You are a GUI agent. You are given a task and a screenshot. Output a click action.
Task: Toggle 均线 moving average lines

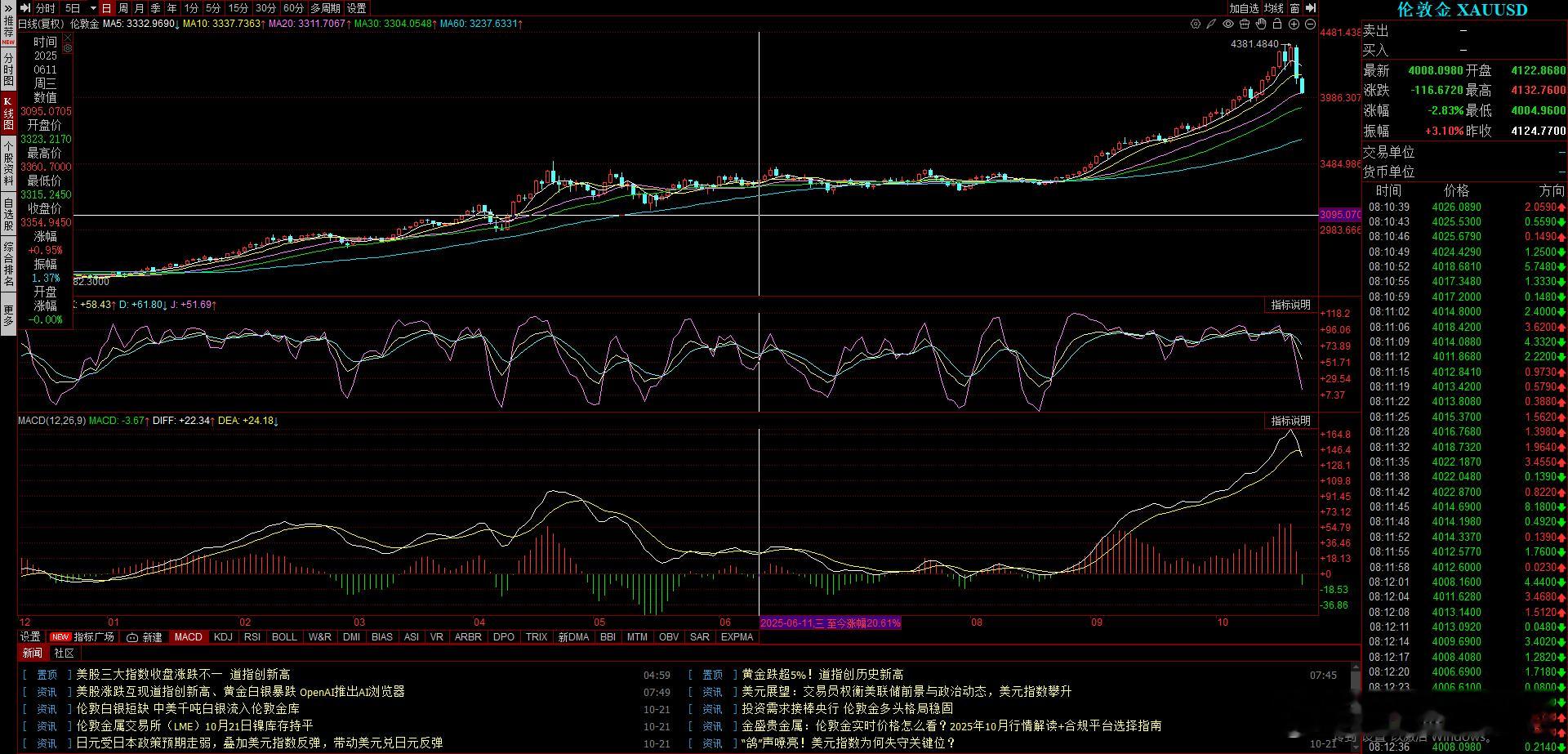coord(1274,8)
